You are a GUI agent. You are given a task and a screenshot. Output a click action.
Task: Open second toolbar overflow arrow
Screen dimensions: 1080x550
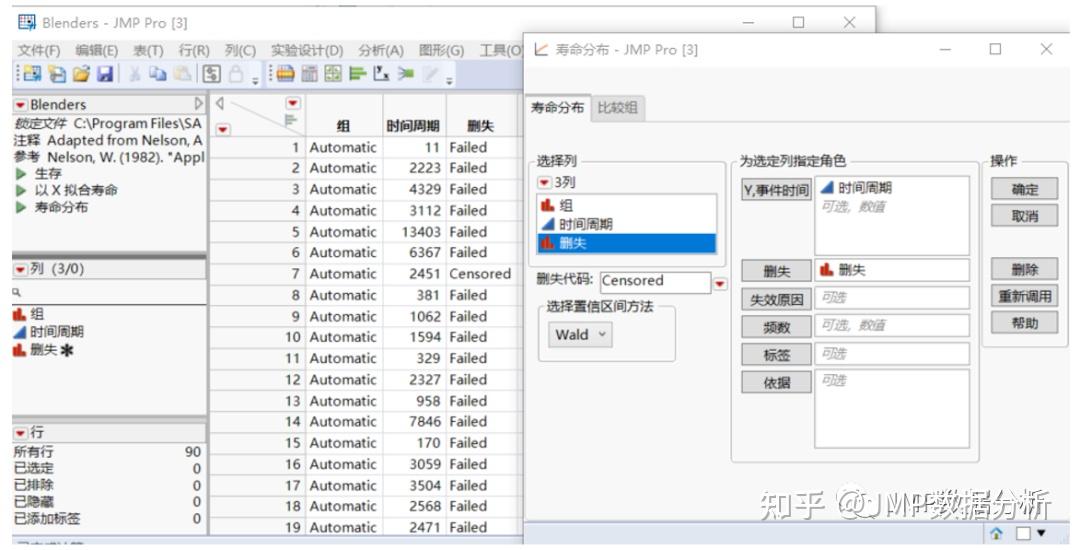[449, 81]
